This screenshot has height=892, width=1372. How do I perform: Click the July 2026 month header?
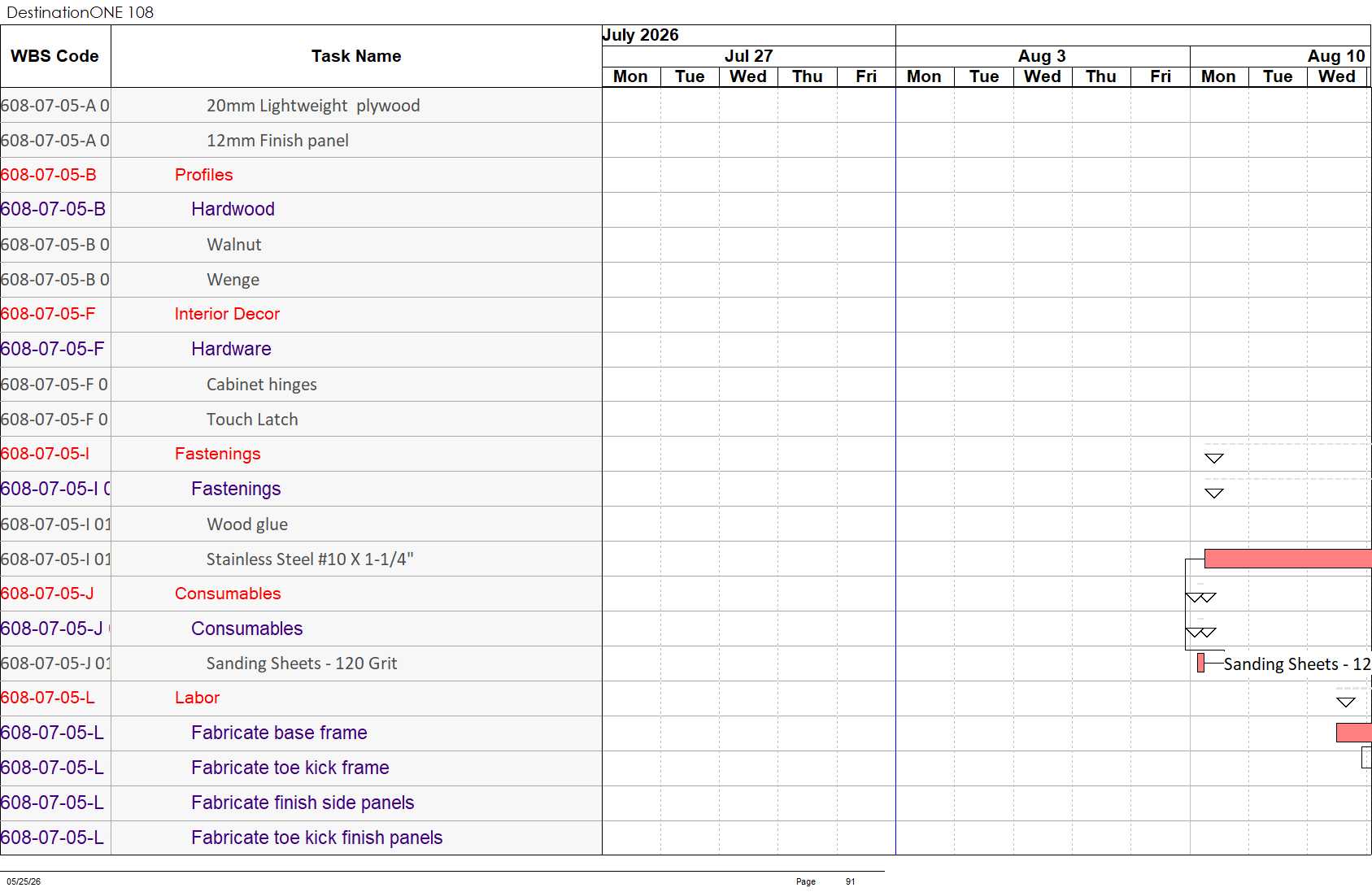click(641, 35)
